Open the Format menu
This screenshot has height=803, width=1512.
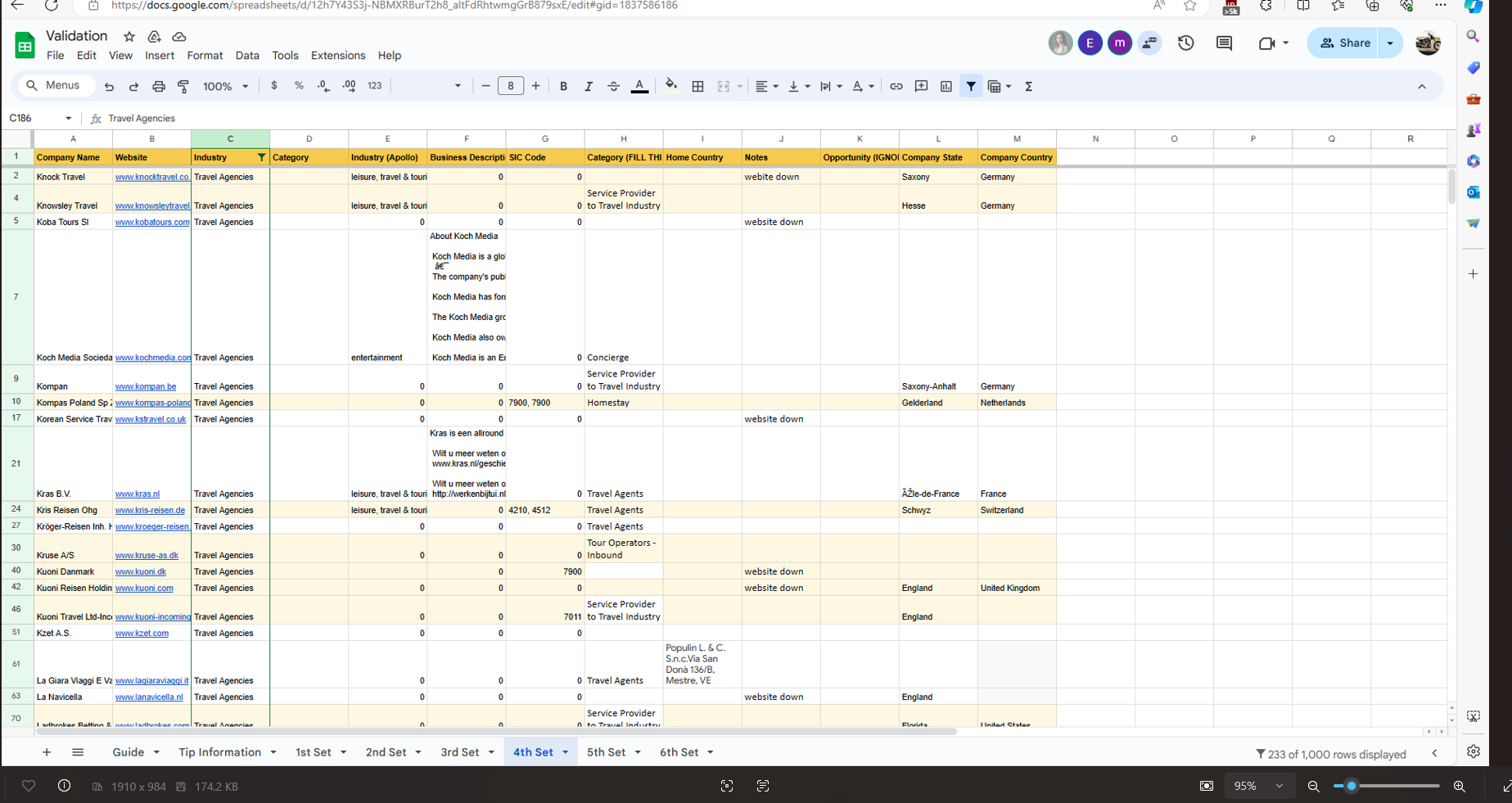[x=205, y=56]
